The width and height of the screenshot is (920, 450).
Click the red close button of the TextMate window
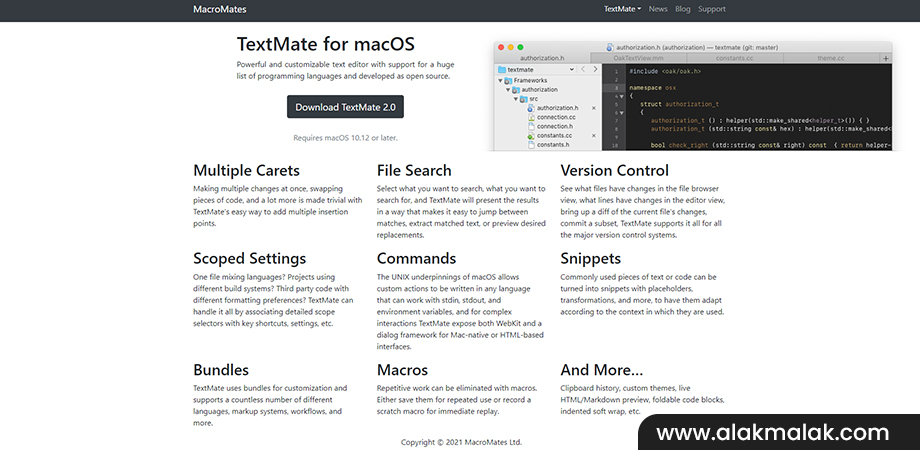tap(501, 47)
